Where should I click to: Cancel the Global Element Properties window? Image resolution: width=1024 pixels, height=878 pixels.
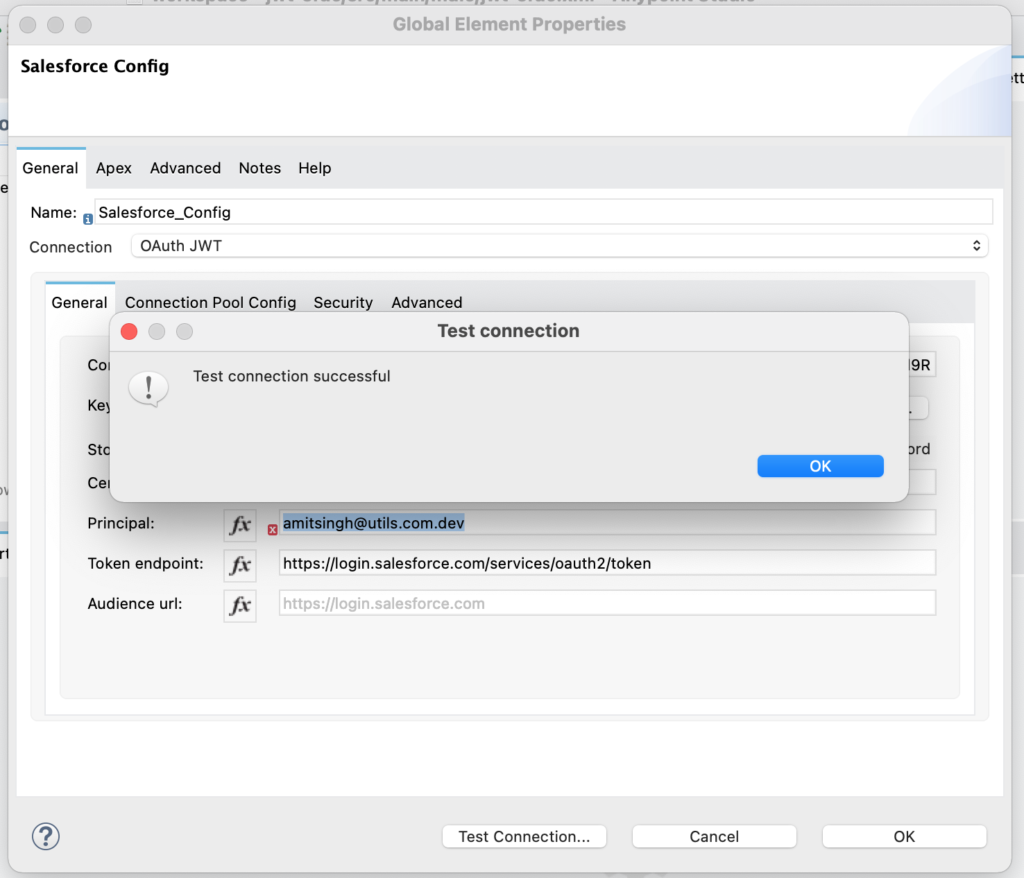pos(714,836)
